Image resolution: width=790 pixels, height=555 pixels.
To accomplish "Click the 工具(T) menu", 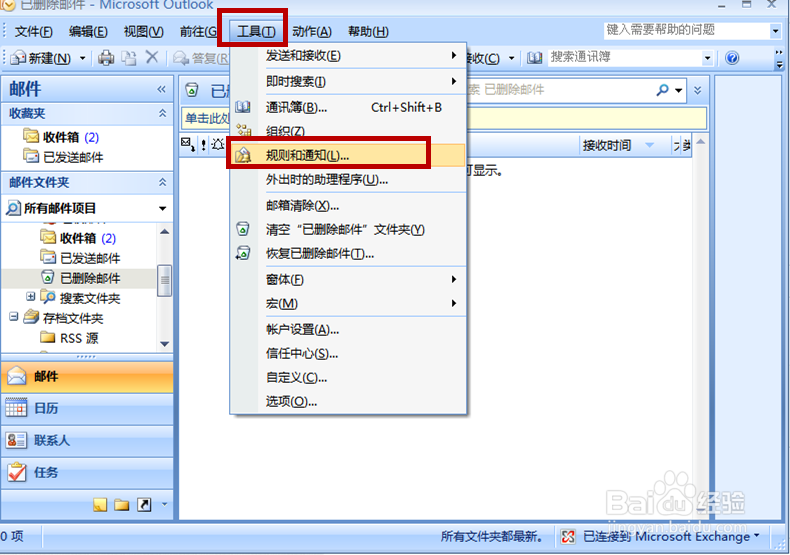I will click(x=256, y=32).
